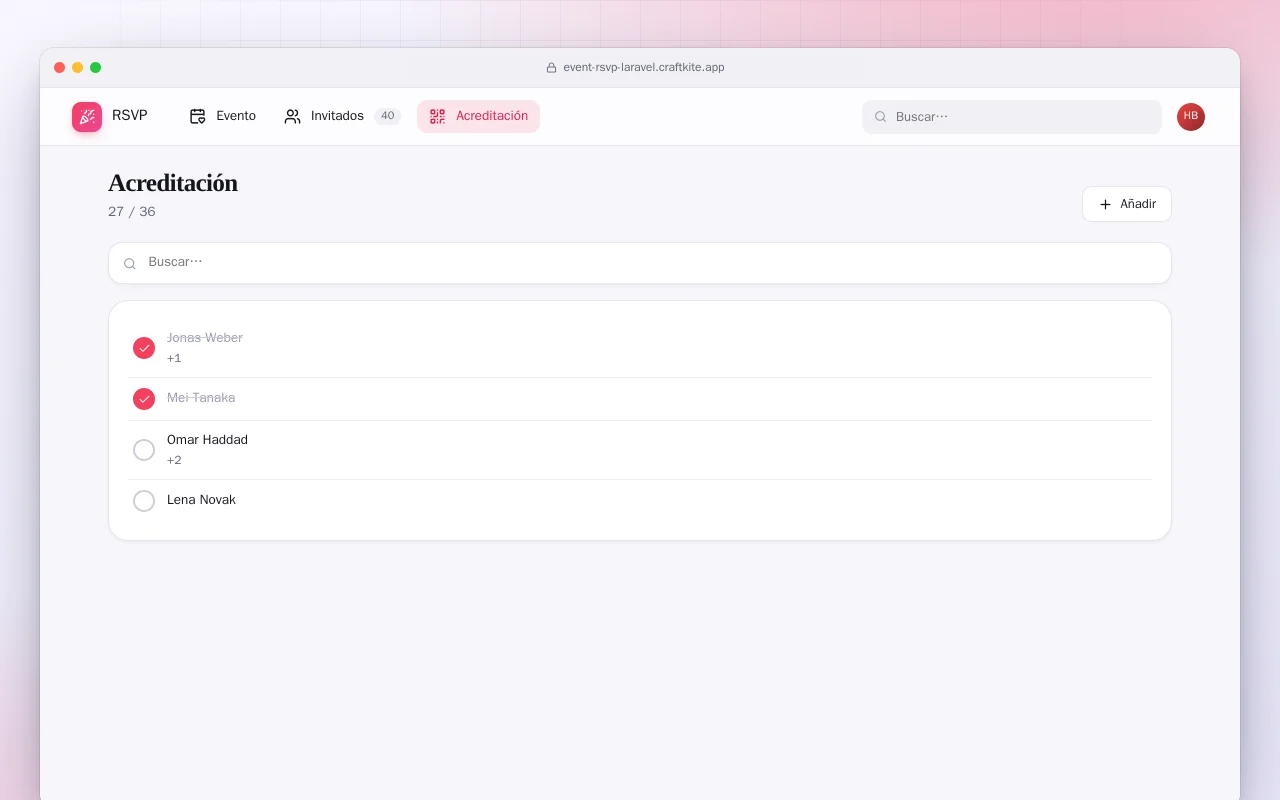
Task: Click the +1 under Jonas Weber
Action: tap(174, 358)
